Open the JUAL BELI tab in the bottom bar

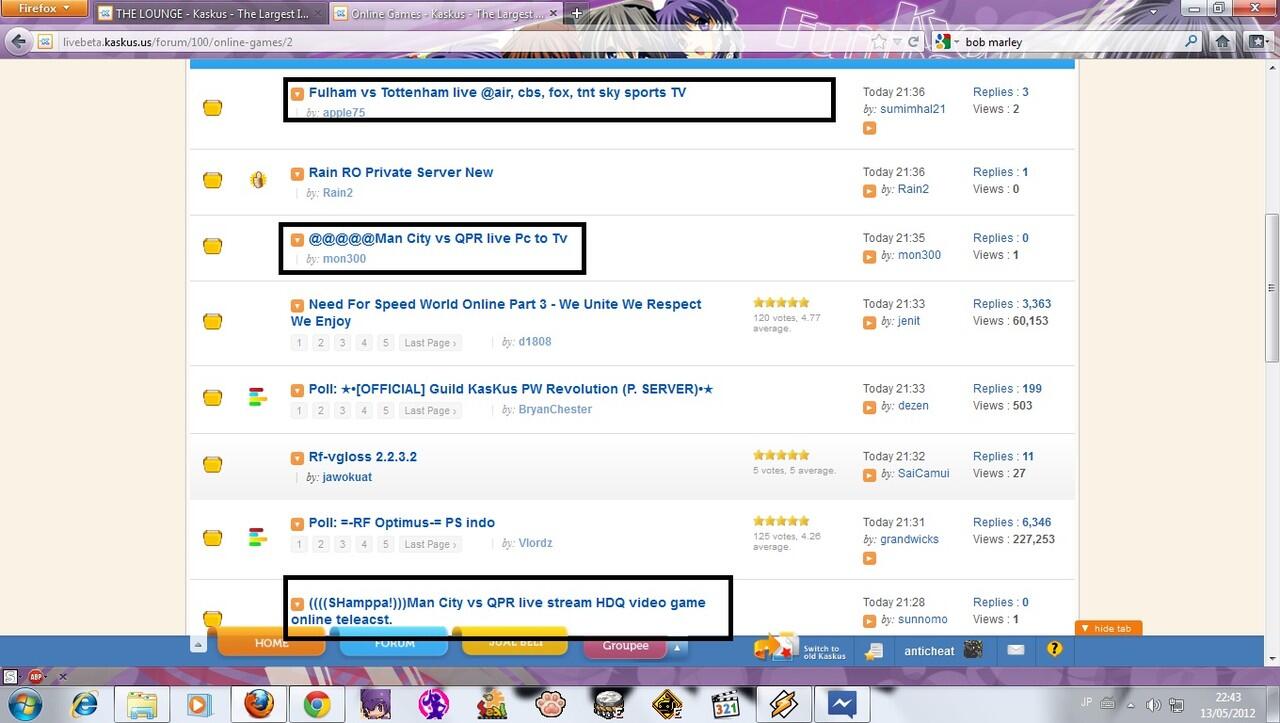click(516, 643)
